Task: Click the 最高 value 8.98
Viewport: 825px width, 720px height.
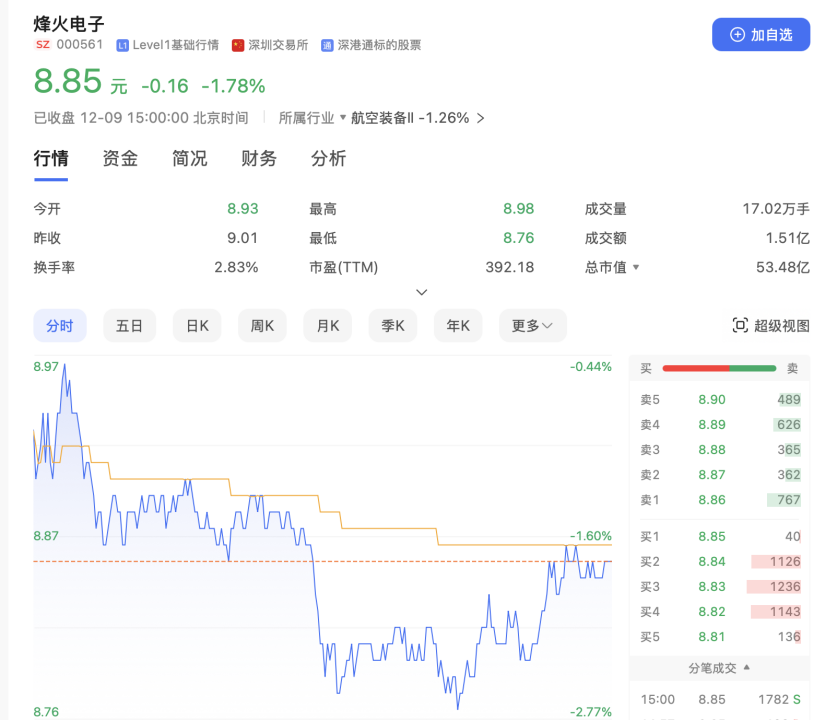Action: 518,209
